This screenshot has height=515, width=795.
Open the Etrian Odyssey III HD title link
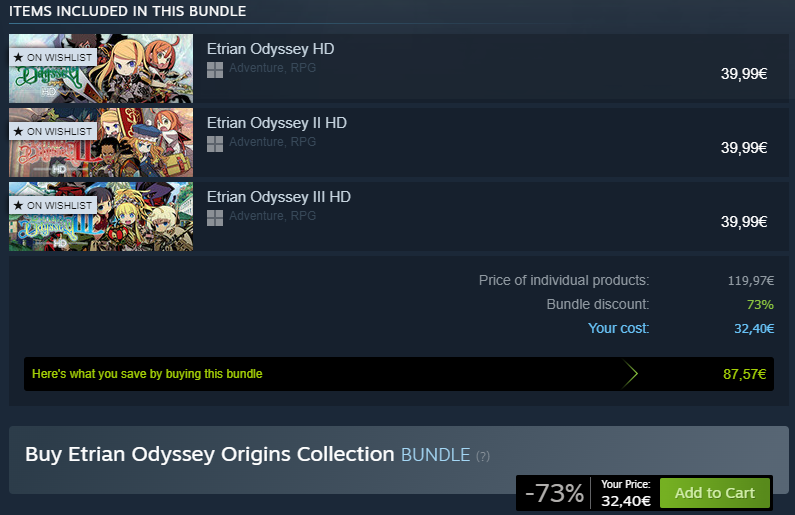click(x=278, y=197)
